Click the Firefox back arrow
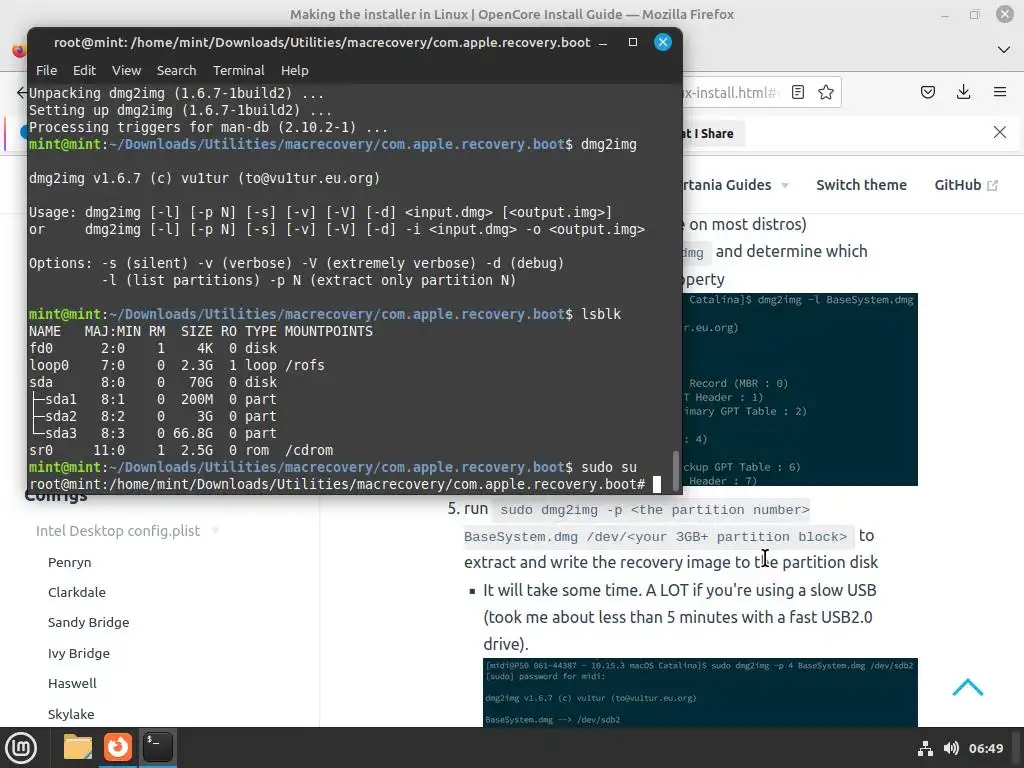Image resolution: width=1024 pixels, height=768 pixels. click(x=22, y=93)
